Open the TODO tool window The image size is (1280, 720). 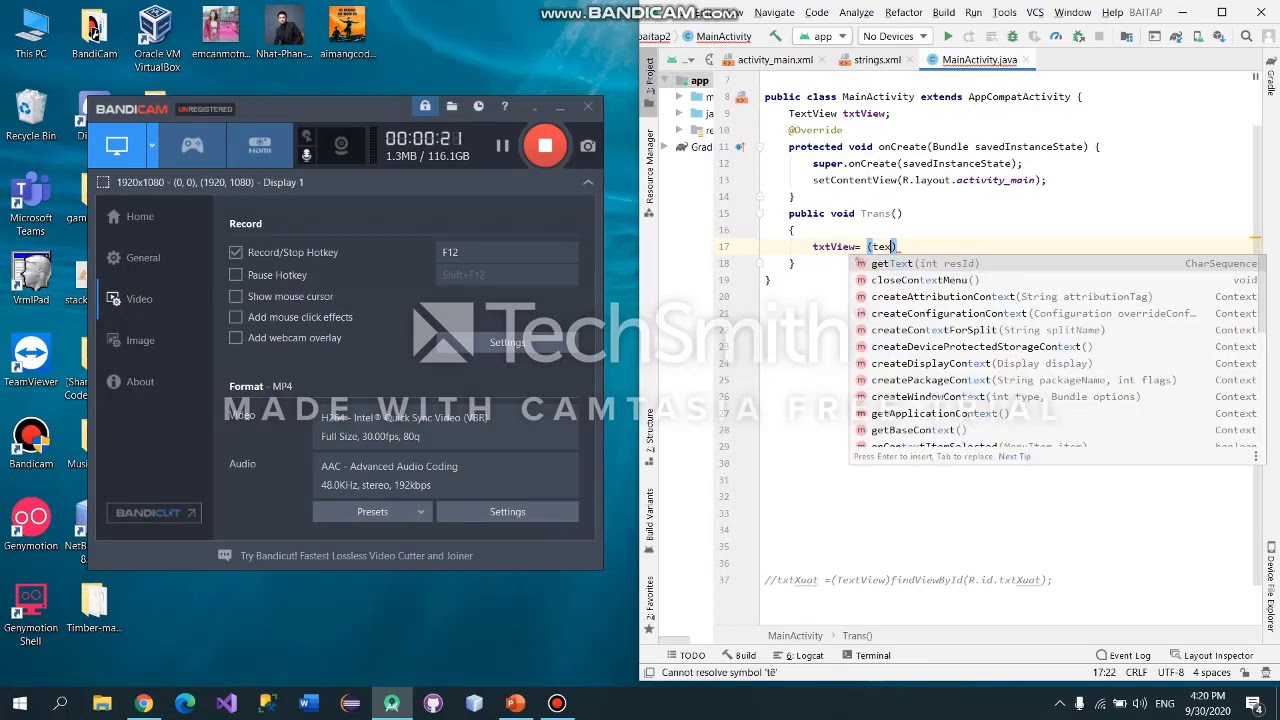click(685, 656)
